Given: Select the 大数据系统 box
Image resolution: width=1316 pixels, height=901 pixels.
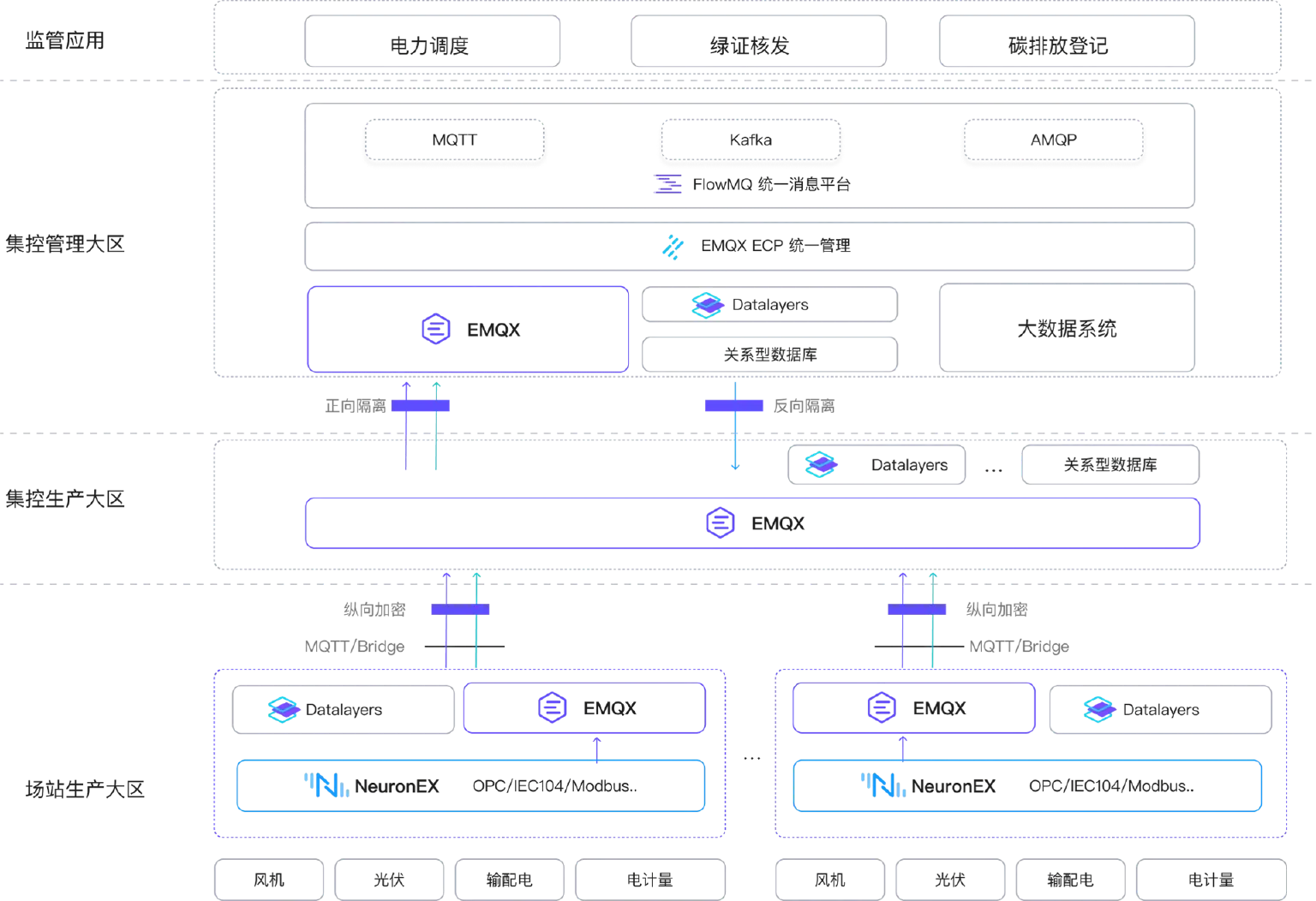Looking at the screenshot, I should click(x=1067, y=328).
